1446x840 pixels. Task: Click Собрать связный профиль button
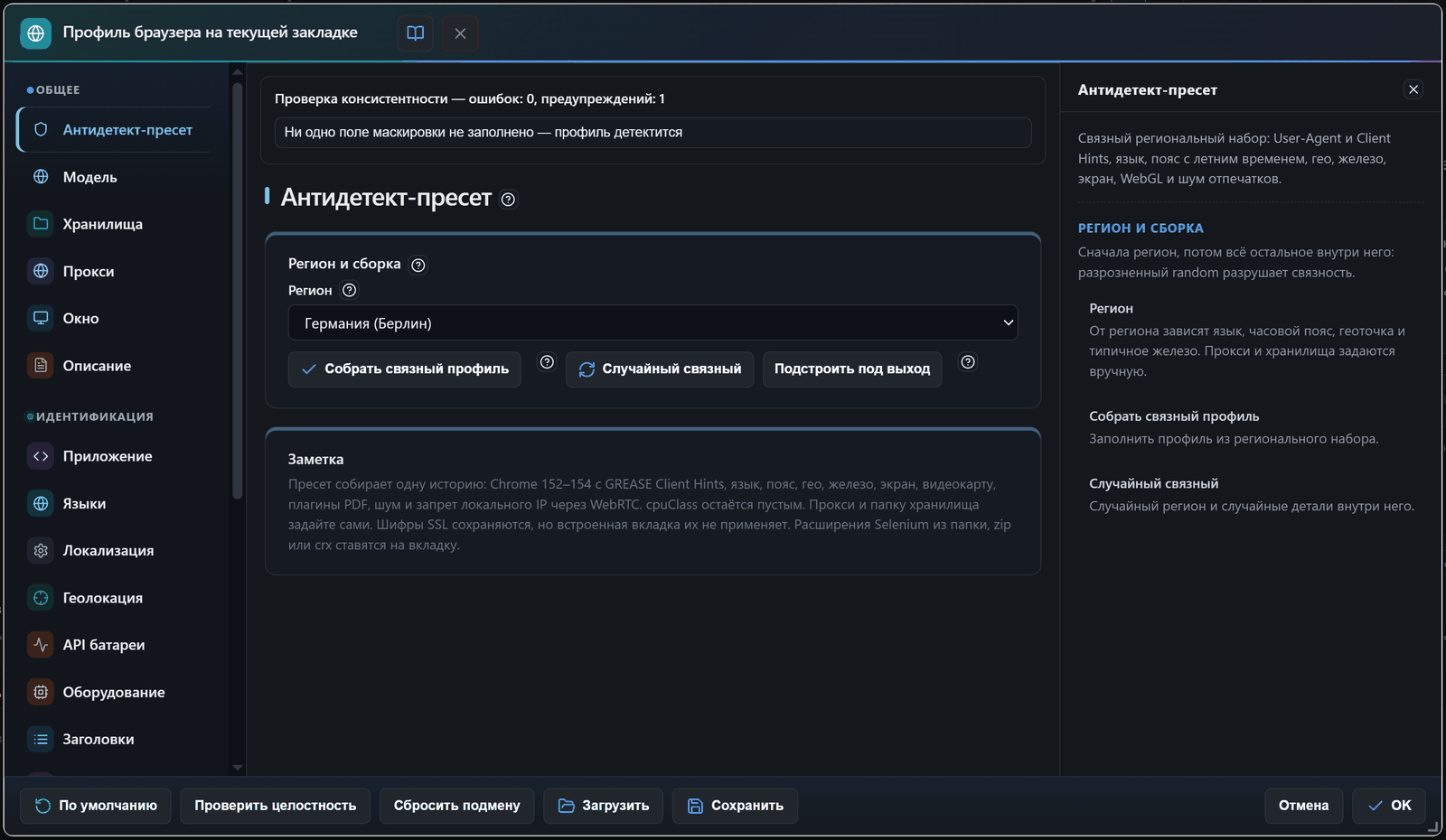click(404, 369)
